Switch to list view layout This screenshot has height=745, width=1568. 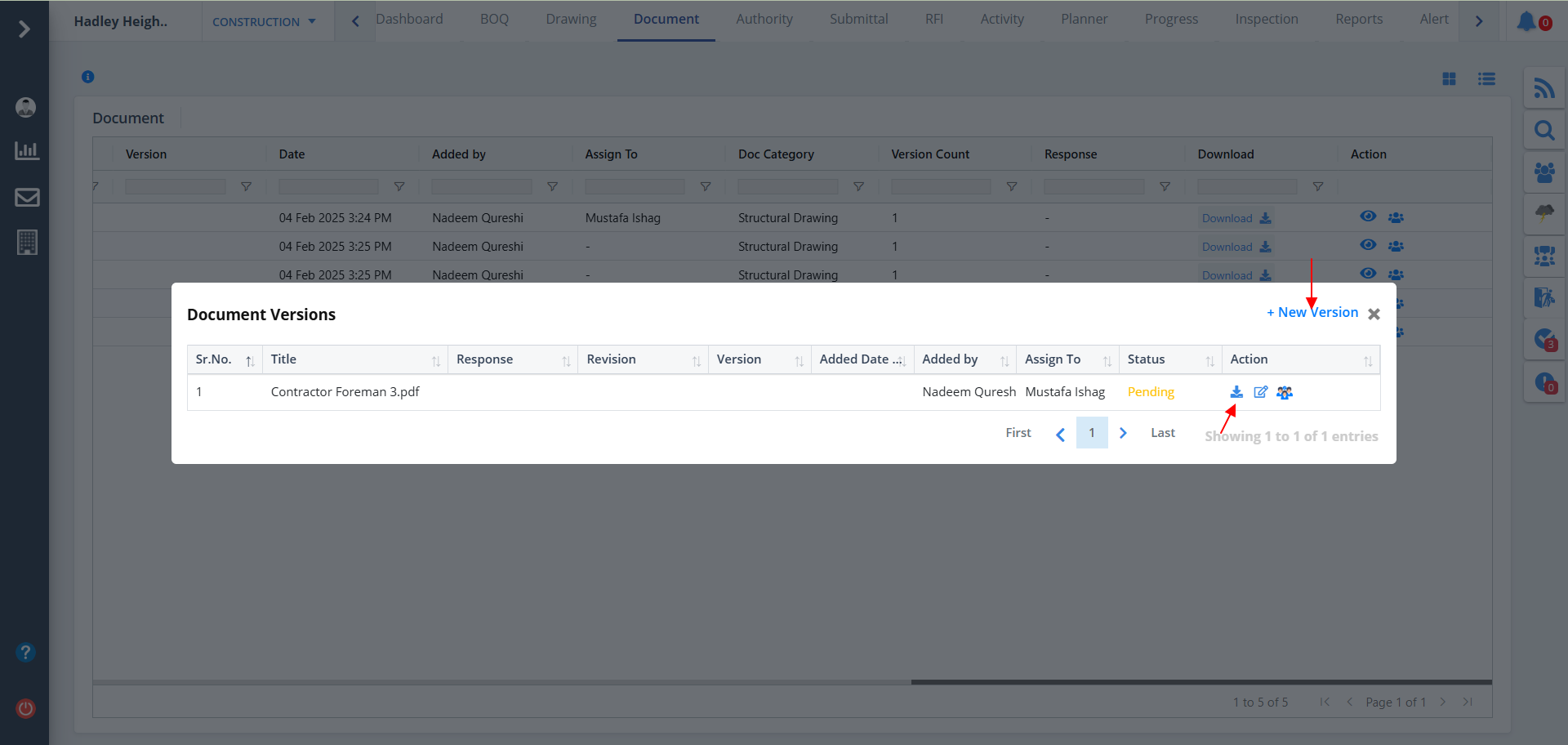tap(1486, 79)
